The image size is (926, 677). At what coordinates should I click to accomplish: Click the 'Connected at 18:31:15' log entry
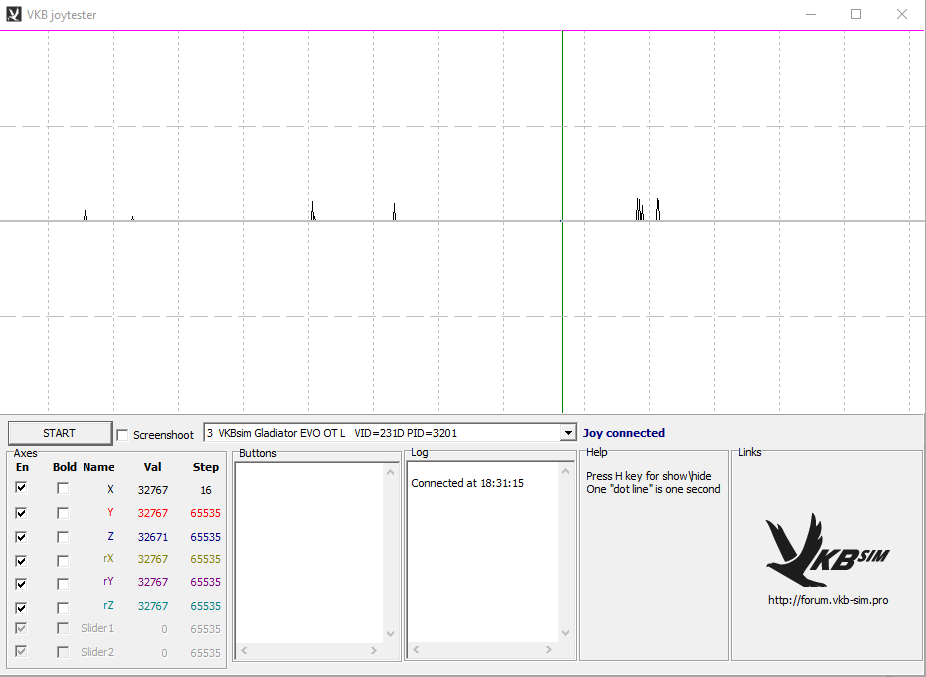tap(467, 483)
